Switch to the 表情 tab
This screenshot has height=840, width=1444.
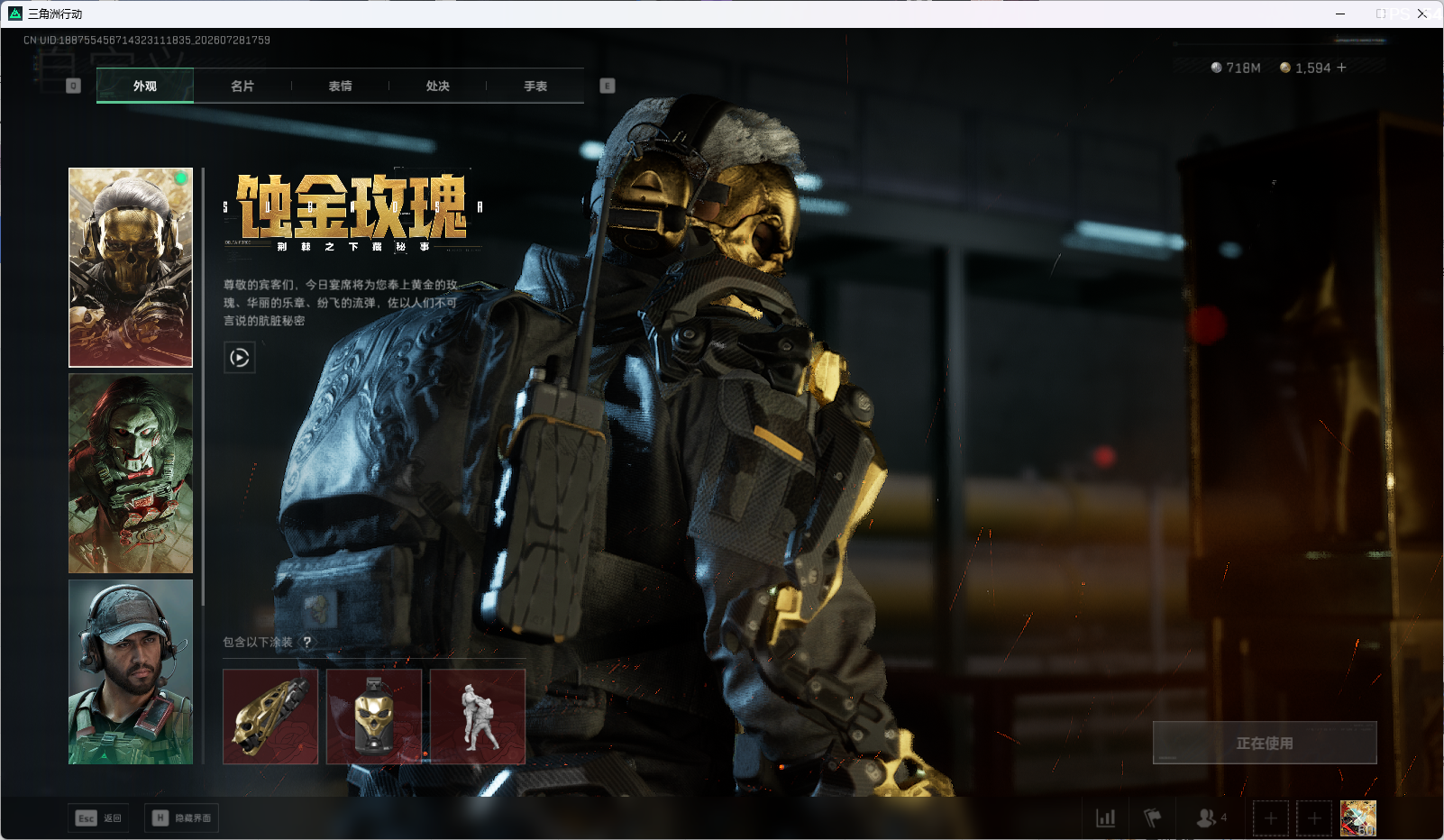pos(340,86)
